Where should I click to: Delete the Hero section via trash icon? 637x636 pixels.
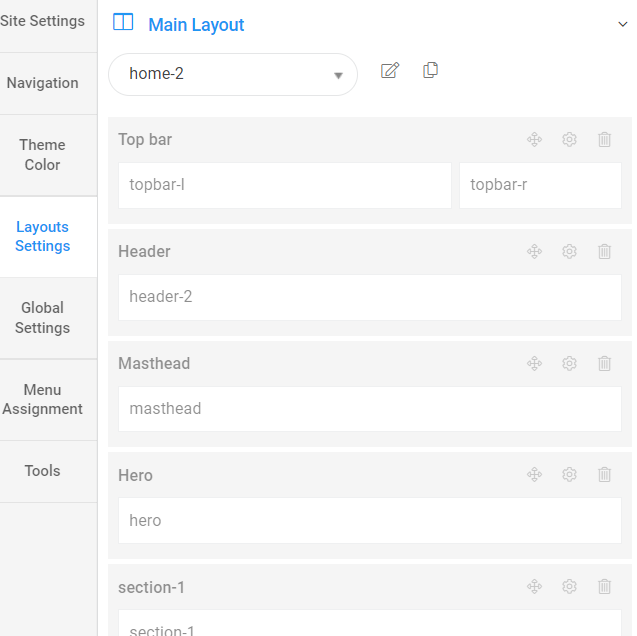coord(605,475)
